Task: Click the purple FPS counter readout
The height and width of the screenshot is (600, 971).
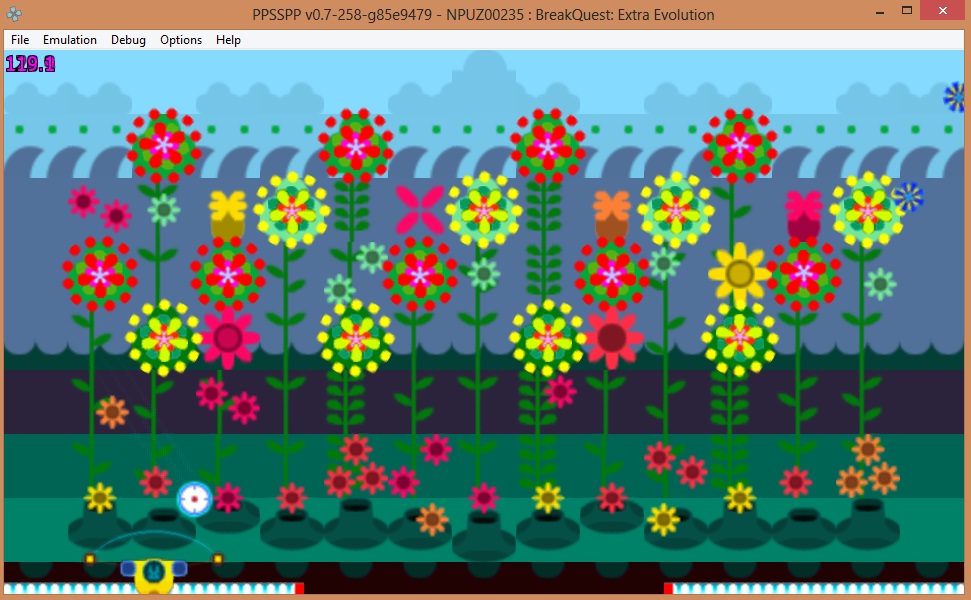Action: (30, 65)
